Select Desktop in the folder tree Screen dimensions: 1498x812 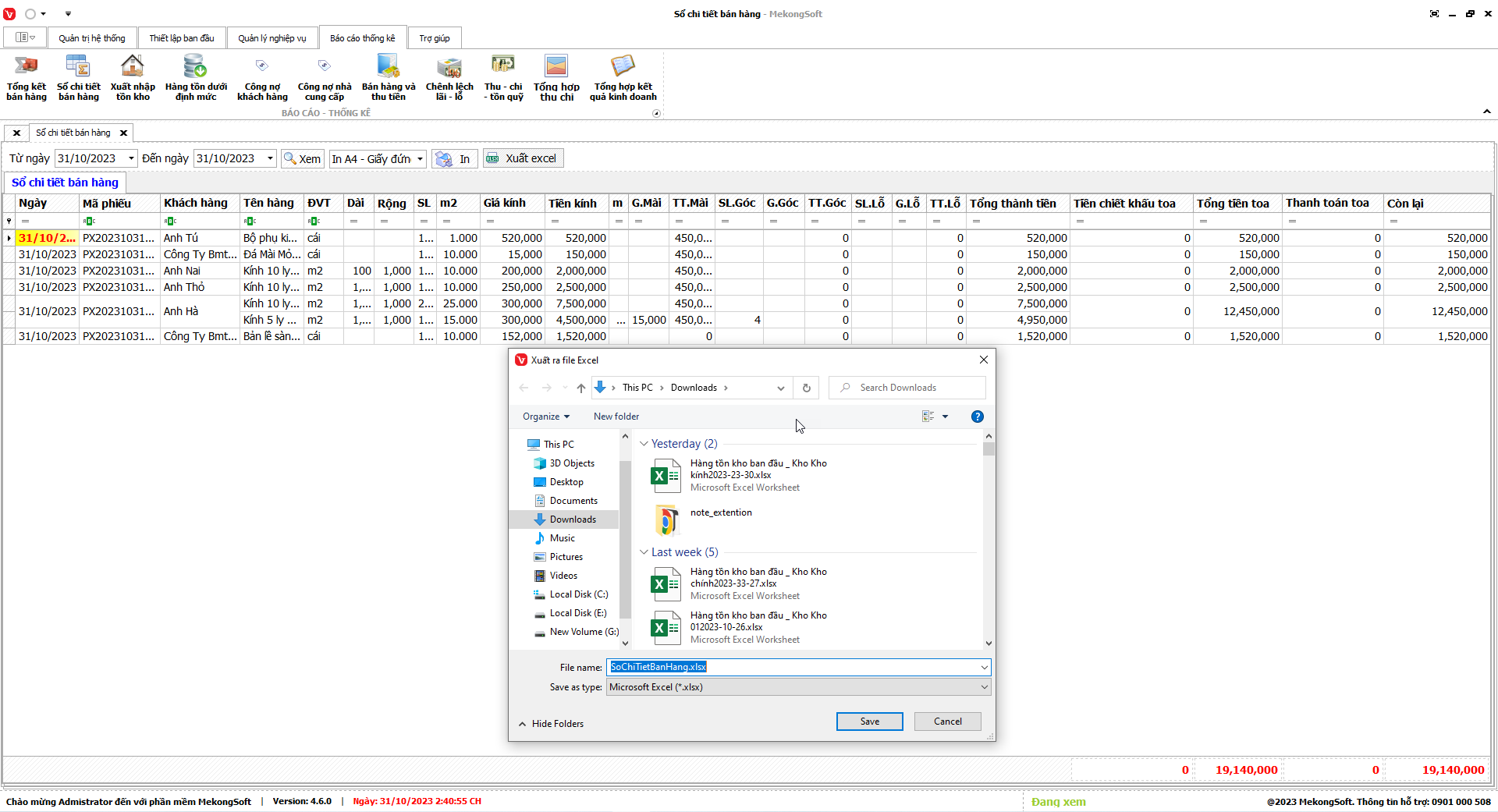pyautogui.click(x=566, y=482)
